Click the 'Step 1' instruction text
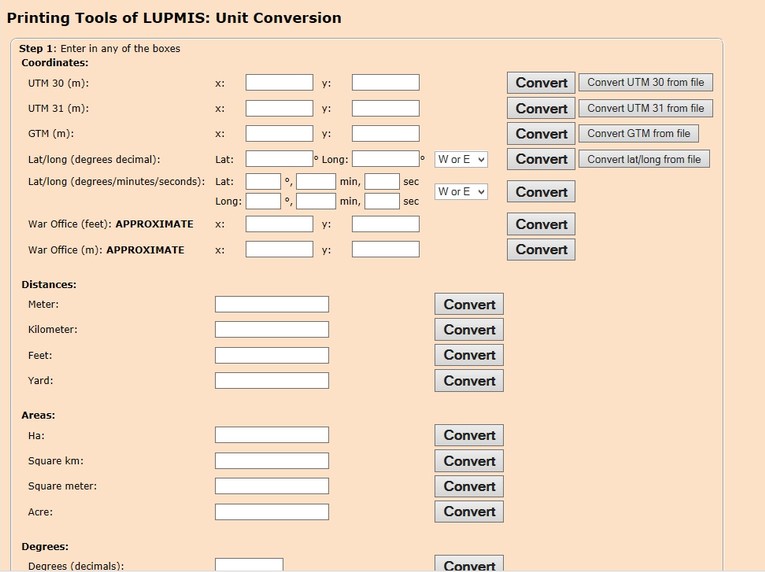765x572 pixels. click(x=100, y=48)
